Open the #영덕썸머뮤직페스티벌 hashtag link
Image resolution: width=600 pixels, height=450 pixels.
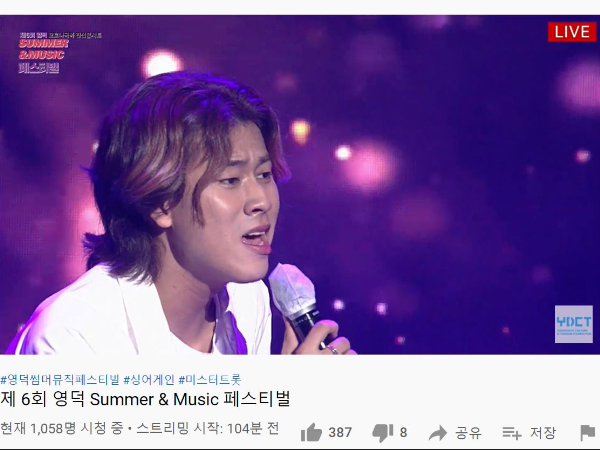pyautogui.click(x=60, y=380)
